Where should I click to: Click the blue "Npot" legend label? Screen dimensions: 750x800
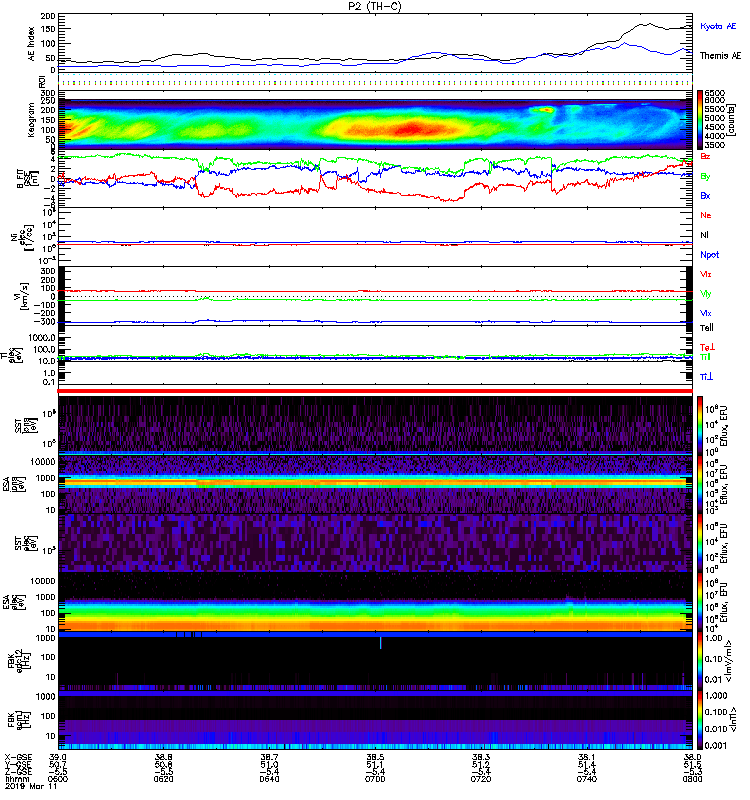[x=709, y=255]
